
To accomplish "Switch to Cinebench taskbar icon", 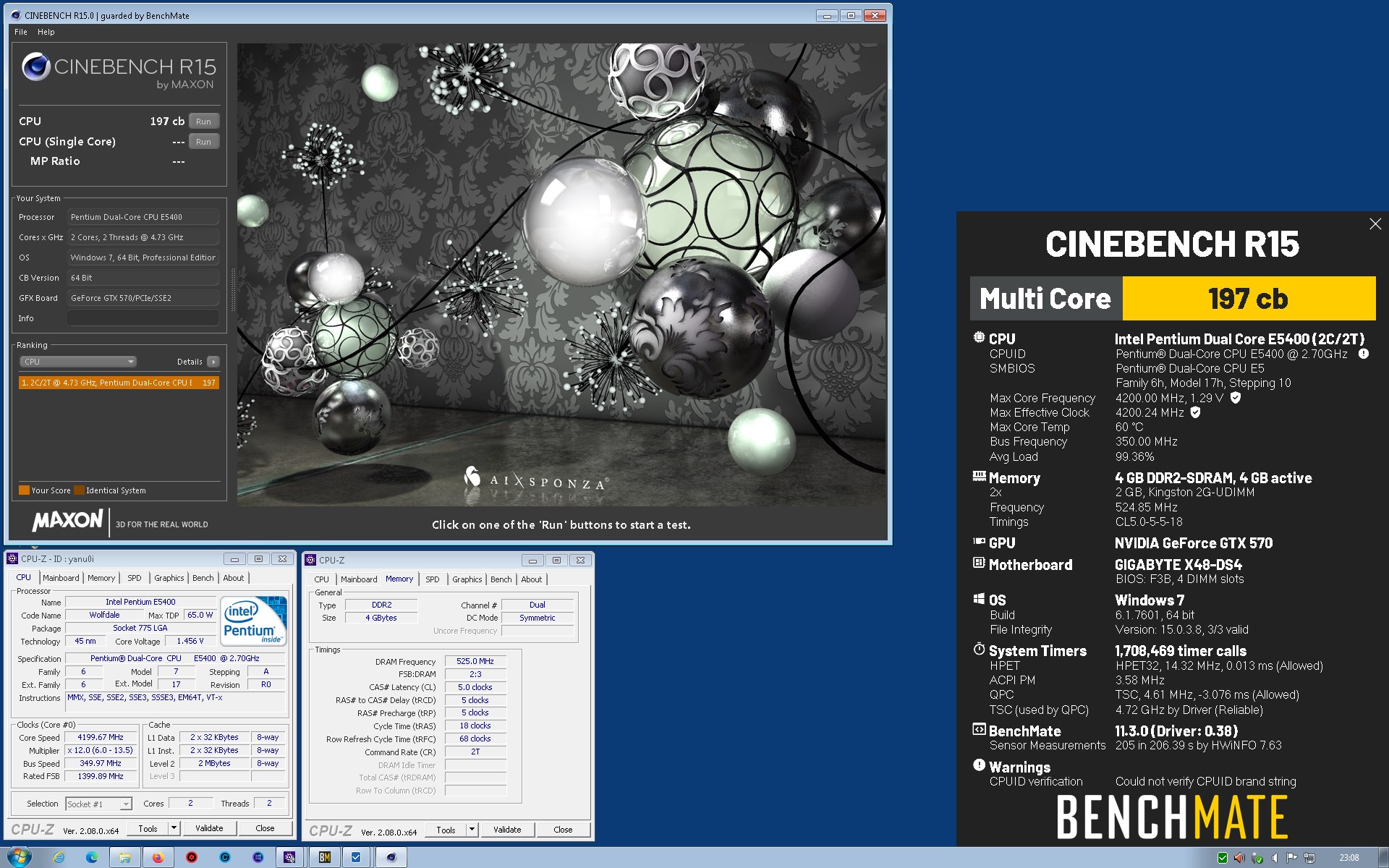I will tap(391, 858).
